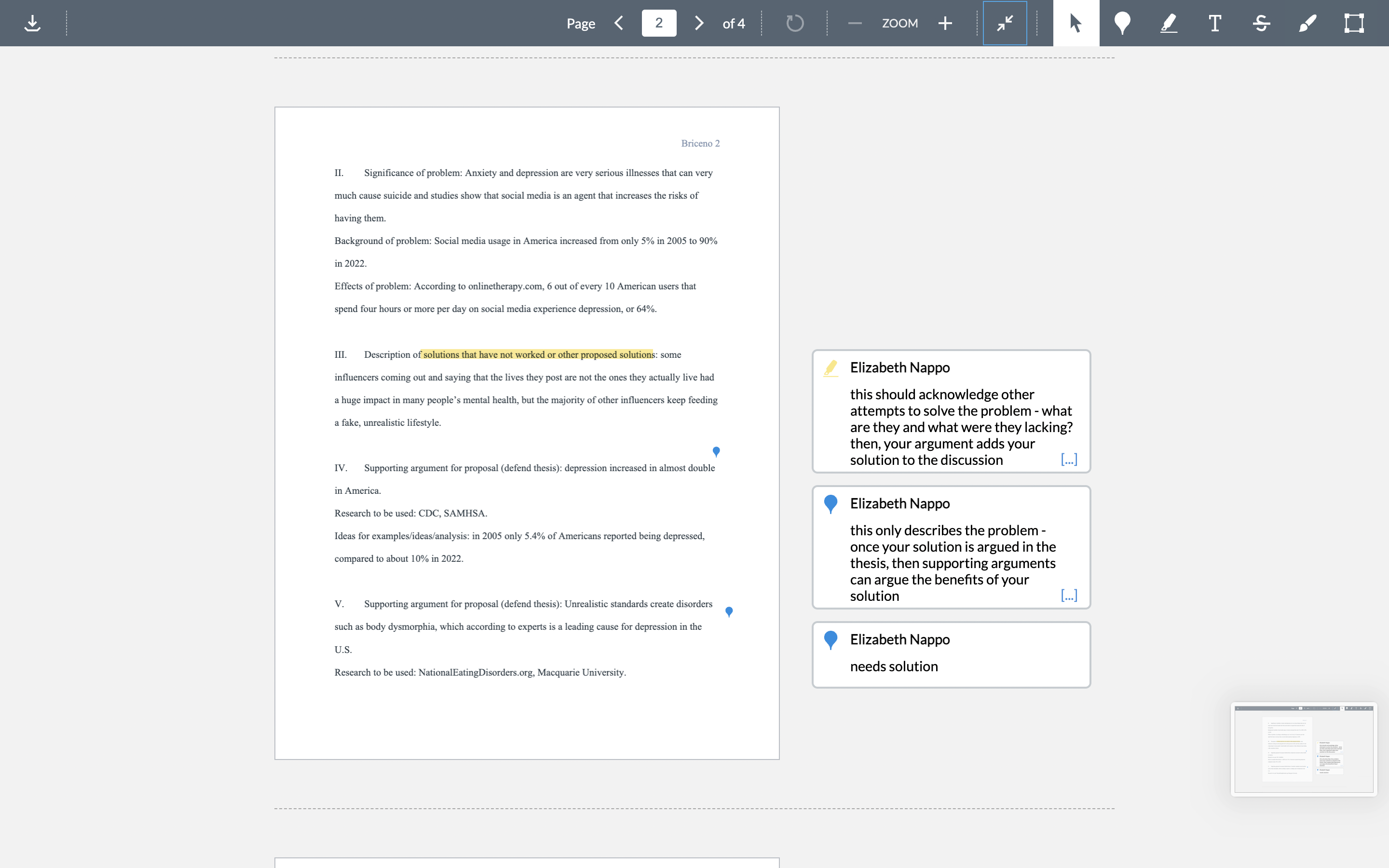The image size is (1389, 868).
Task: Click the pin icon in 'describes the problem' comment
Action: 831,504
